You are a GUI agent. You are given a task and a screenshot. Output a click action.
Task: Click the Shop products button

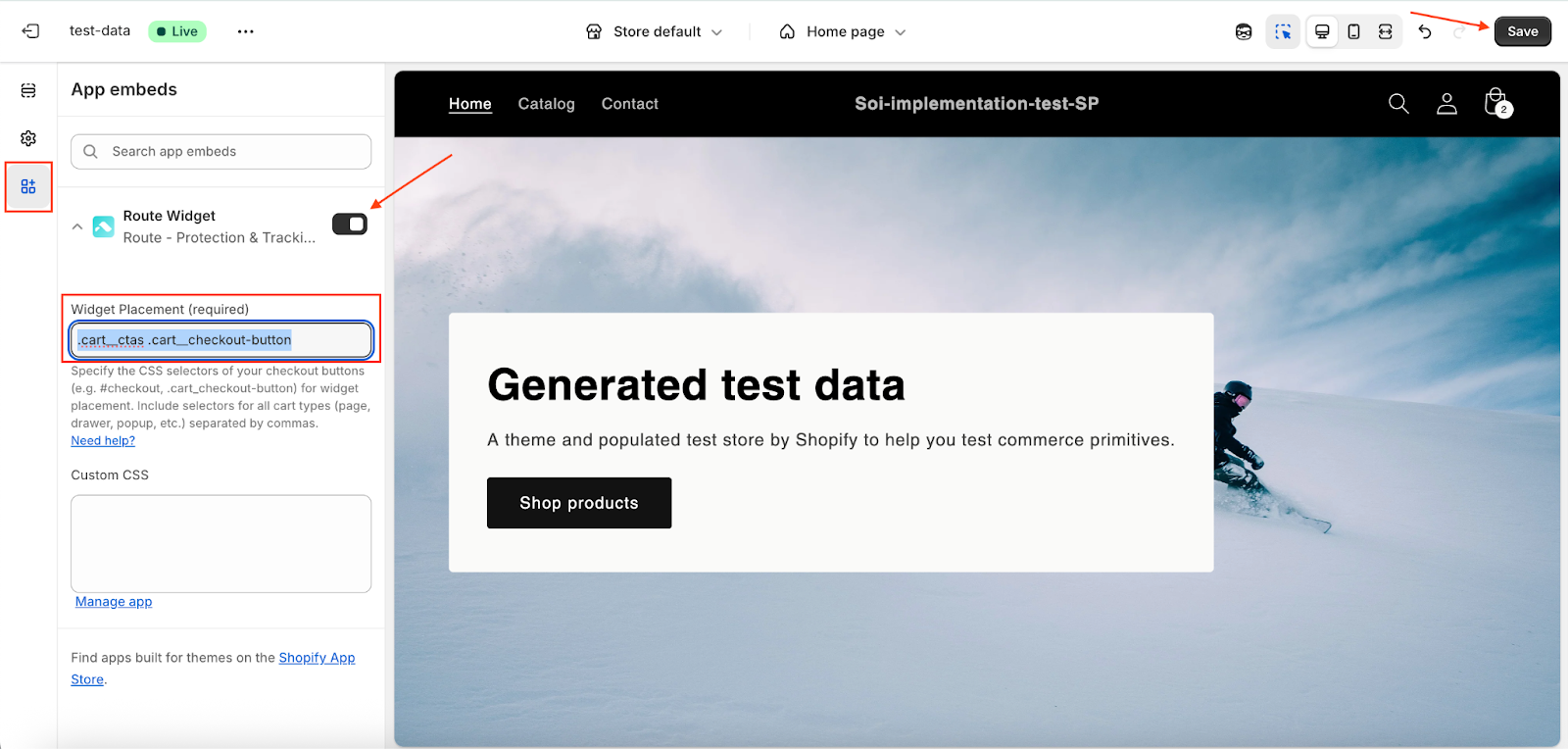pos(579,503)
